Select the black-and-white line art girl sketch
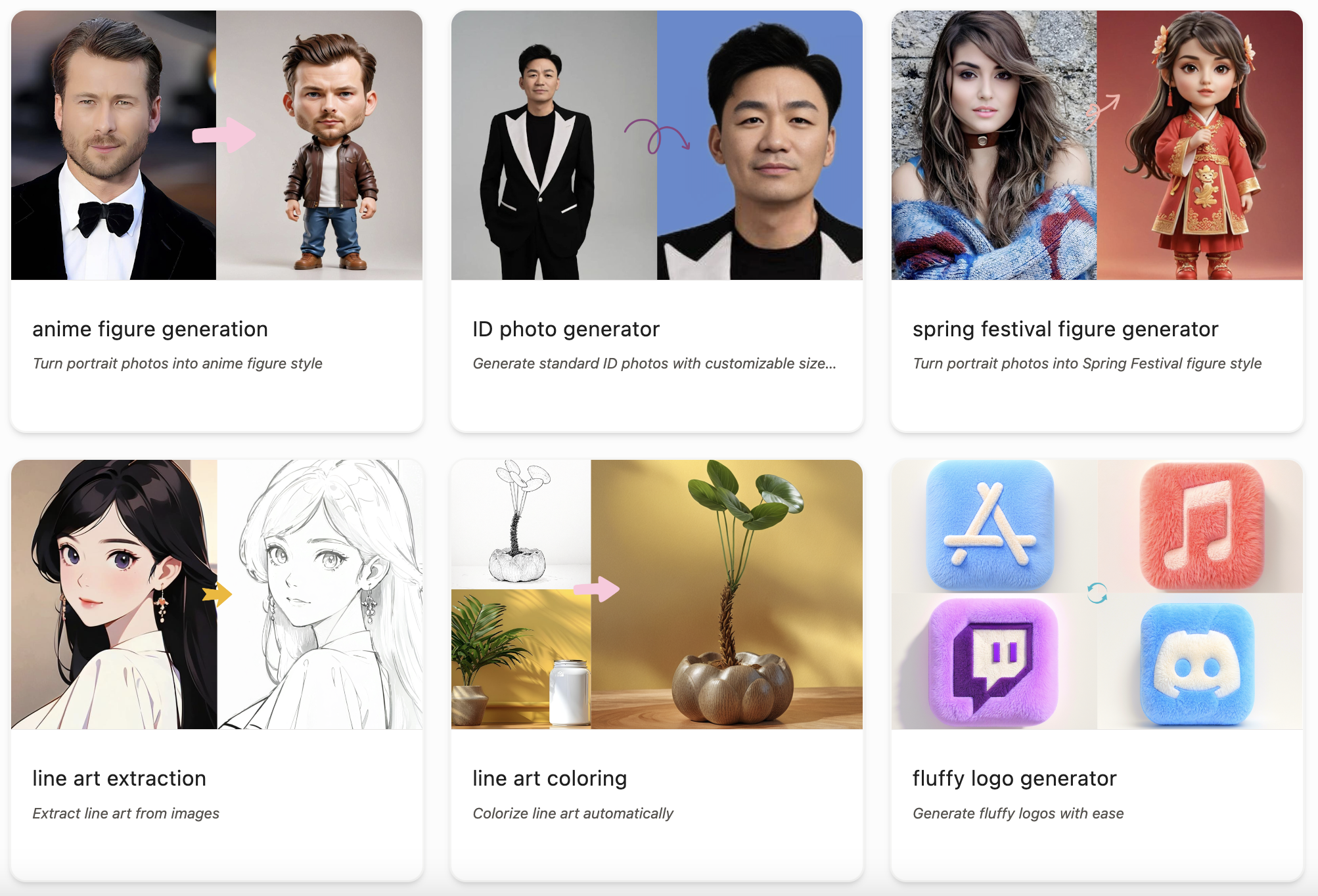 (320, 594)
